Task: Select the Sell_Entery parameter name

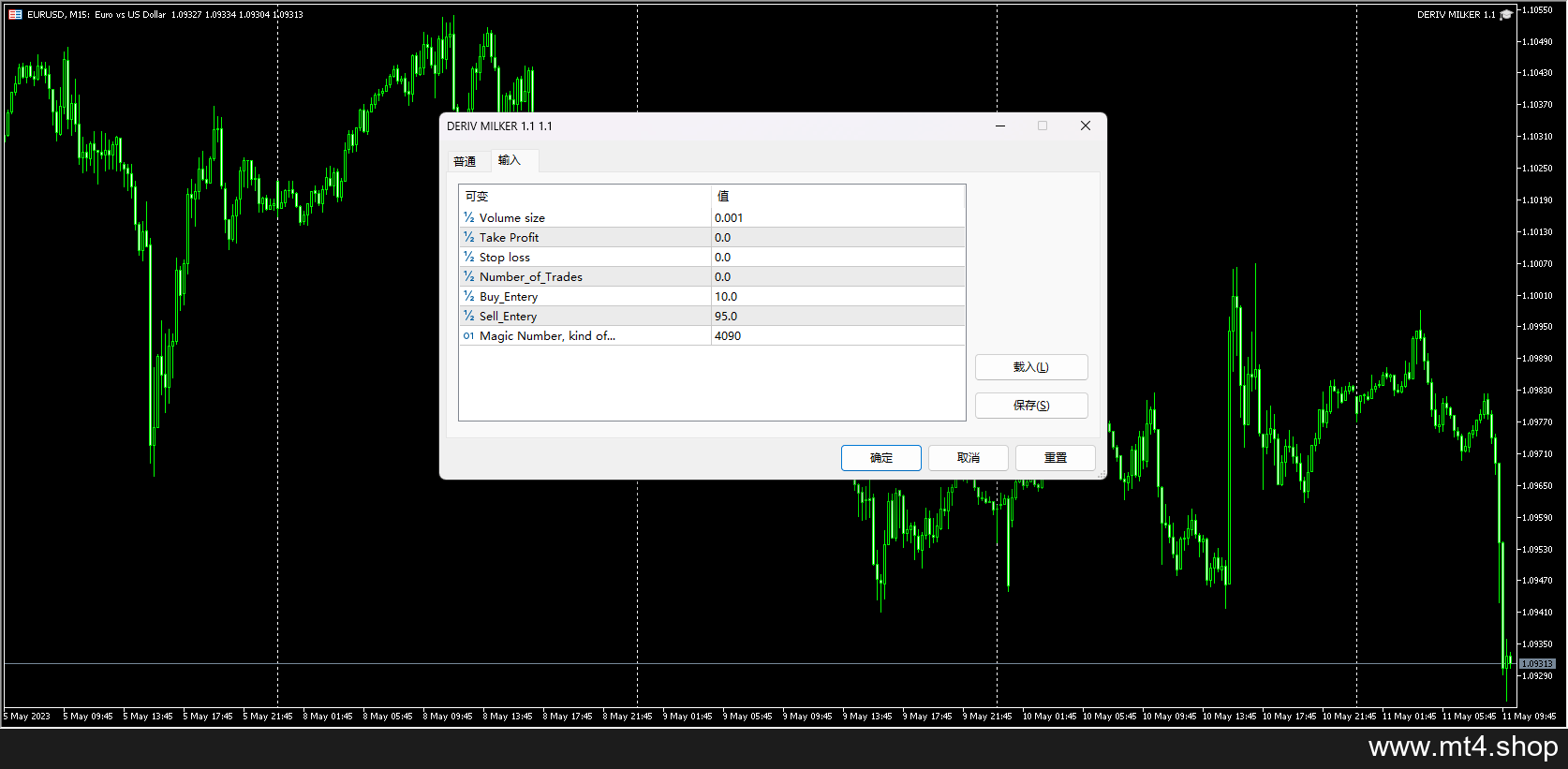Action: 509,316
